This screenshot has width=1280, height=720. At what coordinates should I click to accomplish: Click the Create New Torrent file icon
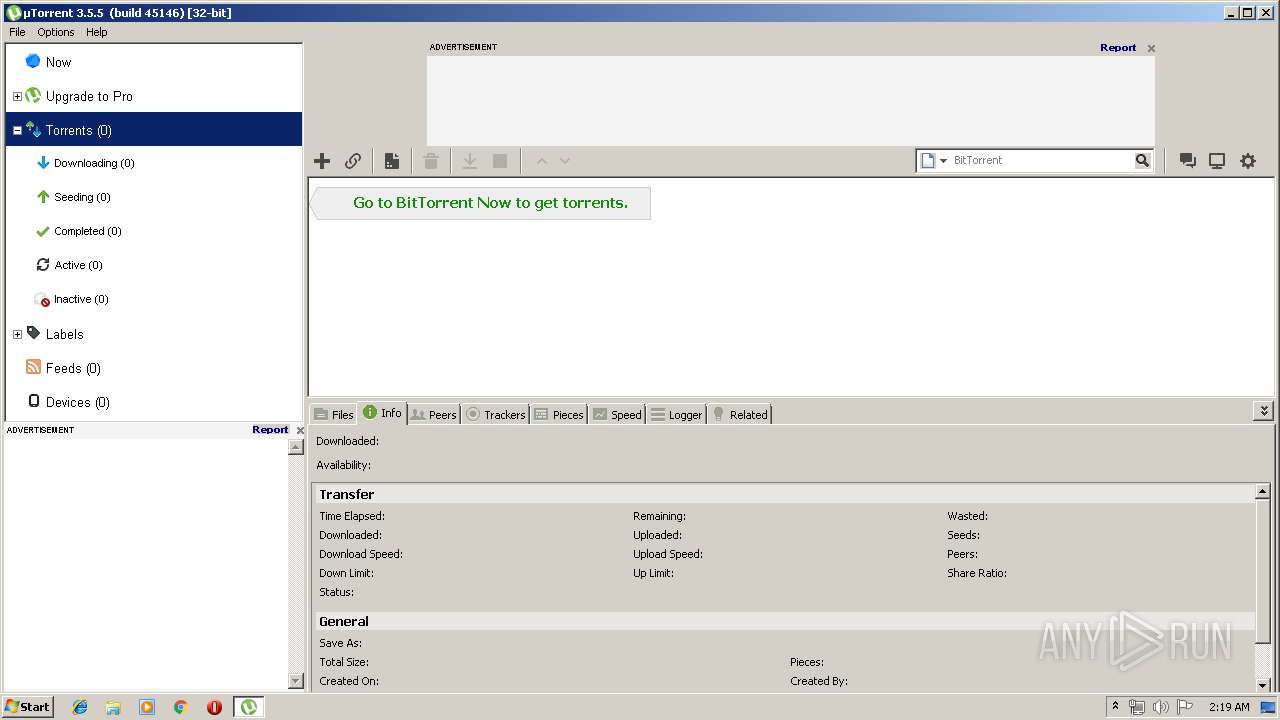pos(392,161)
